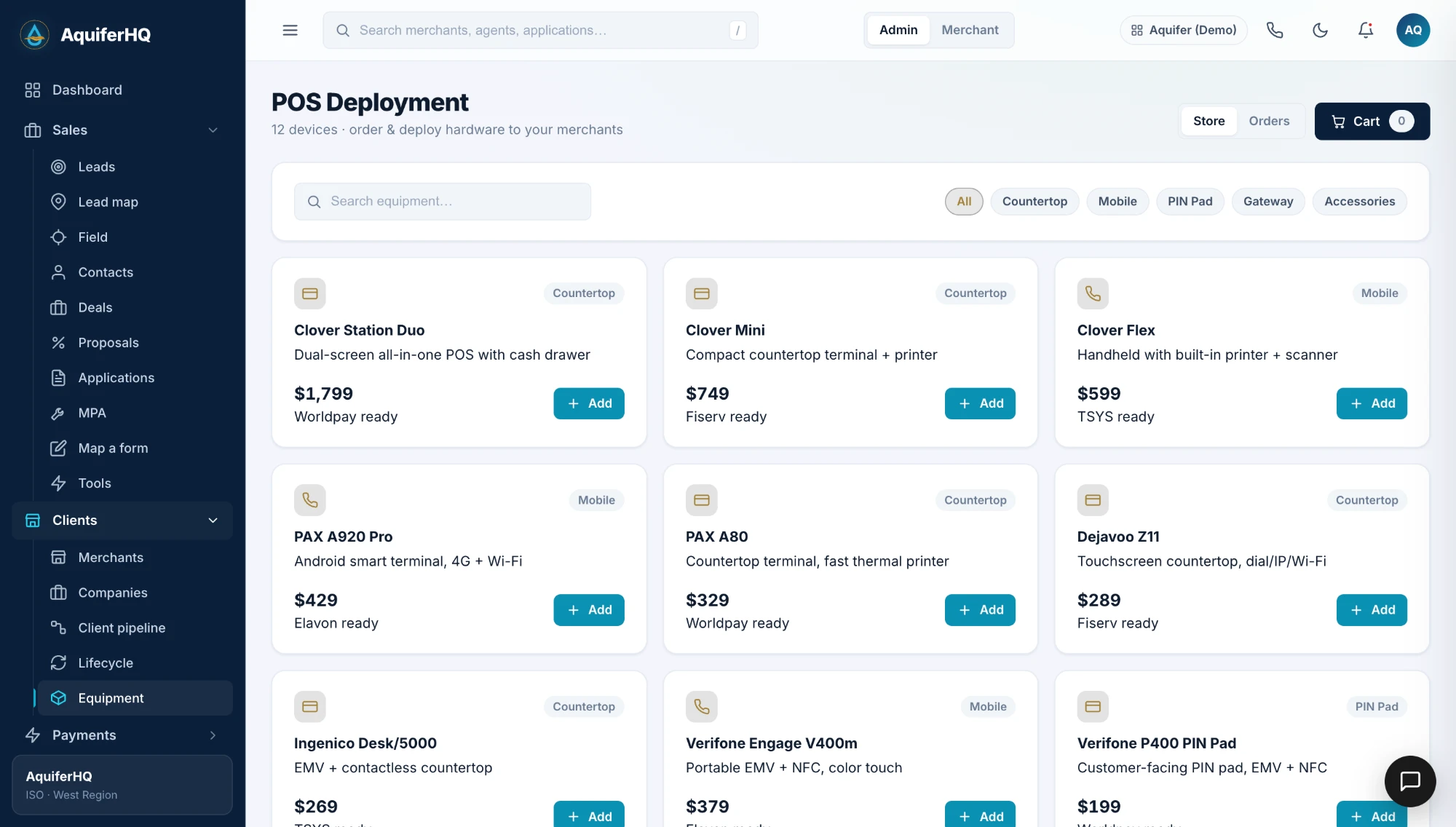Go to Lead map page
Image resolution: width=1456 pixels, height=827 pixels.
point(135,202)
